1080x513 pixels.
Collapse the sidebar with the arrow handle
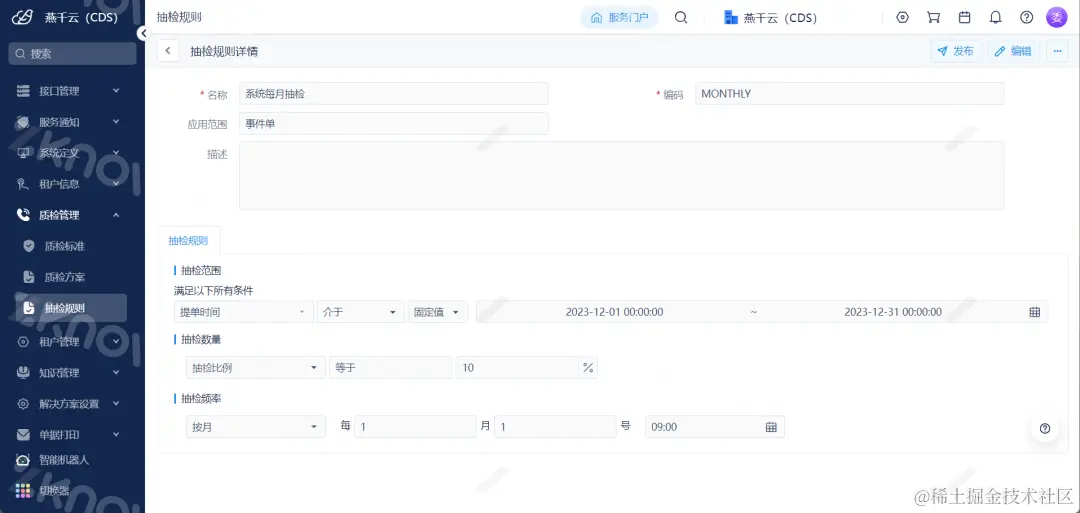point(143,33)
